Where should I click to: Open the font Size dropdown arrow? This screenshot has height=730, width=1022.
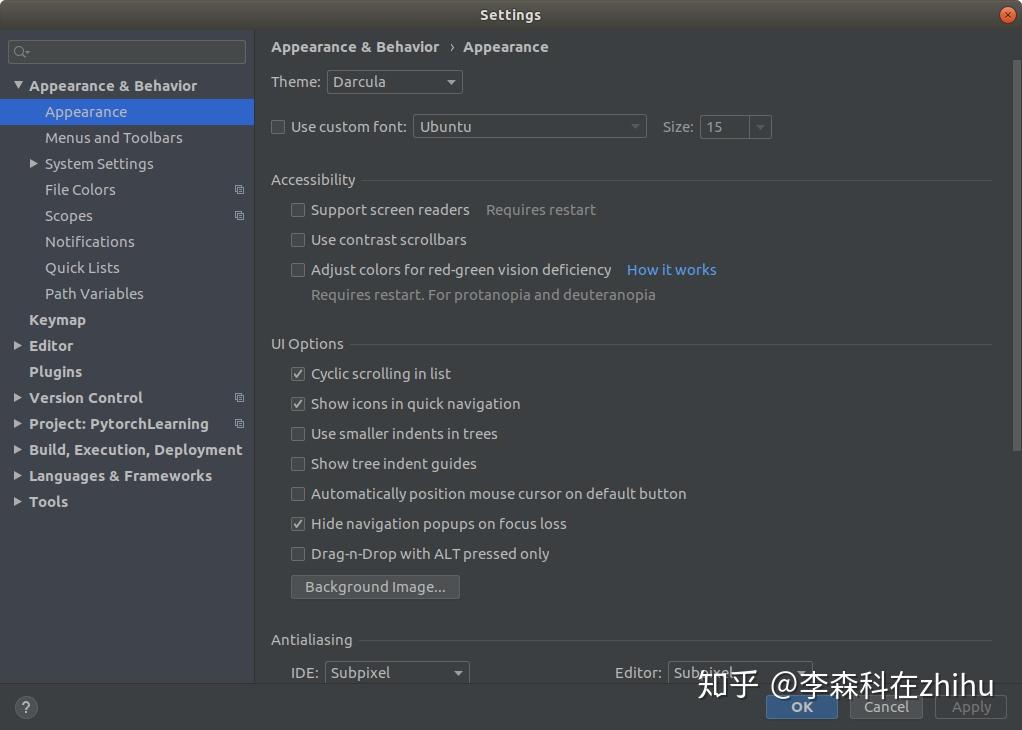[x=760, y=127]
